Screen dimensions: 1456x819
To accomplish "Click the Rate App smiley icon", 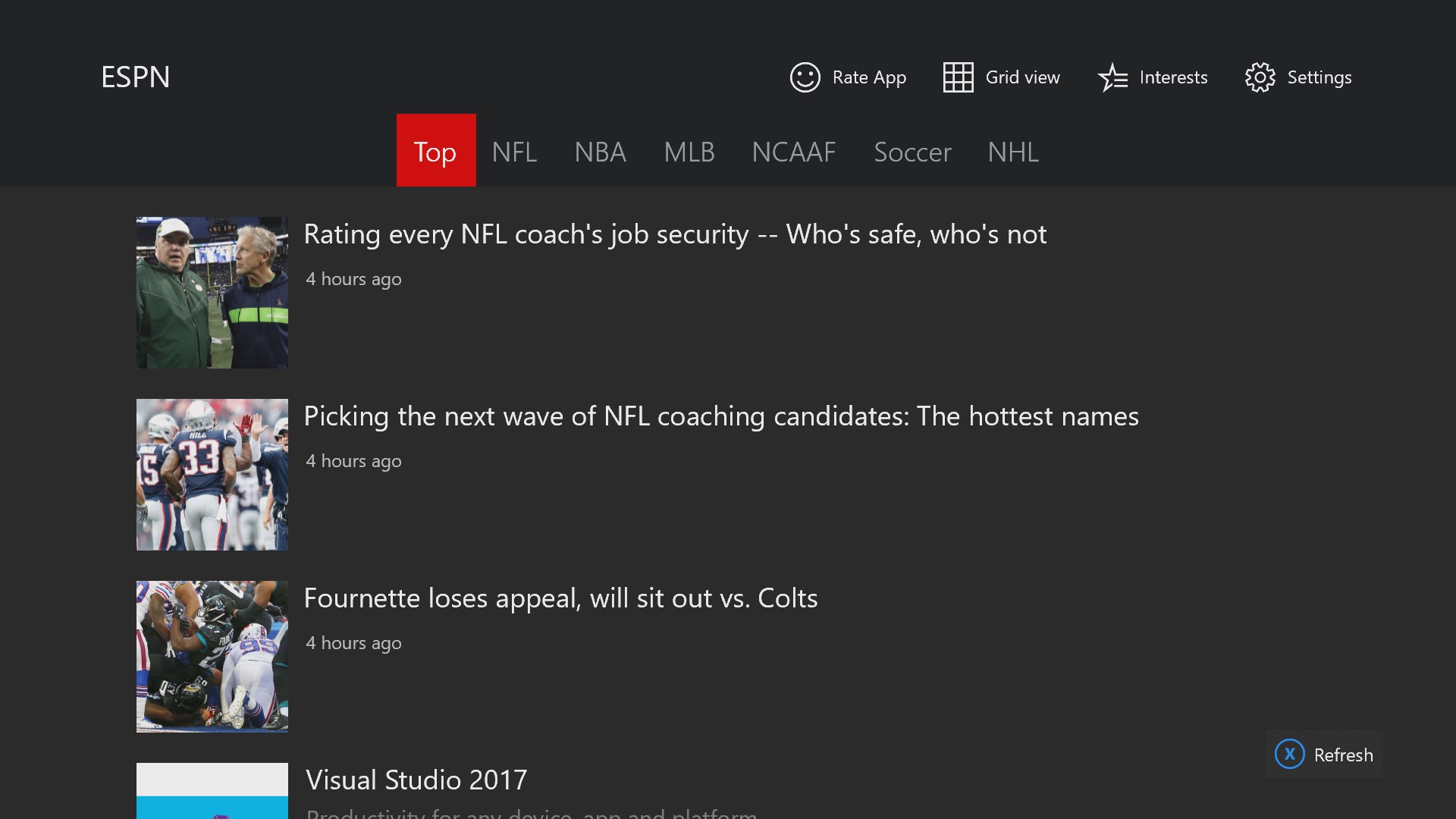I will click(x=805, y=77).
